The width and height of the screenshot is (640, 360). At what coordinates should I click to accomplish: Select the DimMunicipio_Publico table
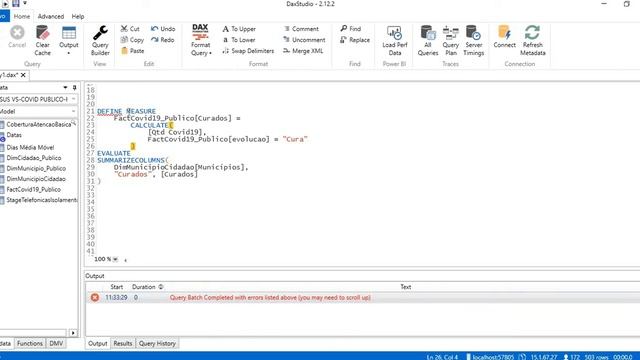click(x=36, y=168)
